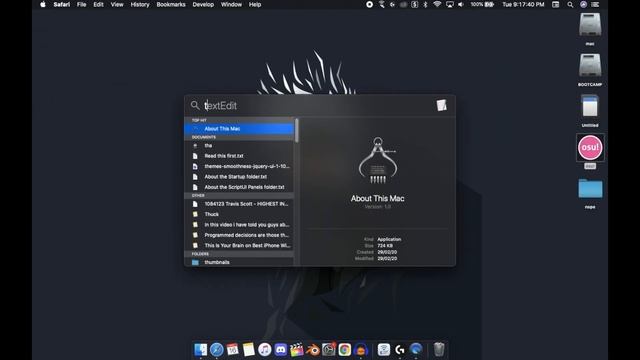Select the BOOTCAMP drive on desktop

[590, 65]
